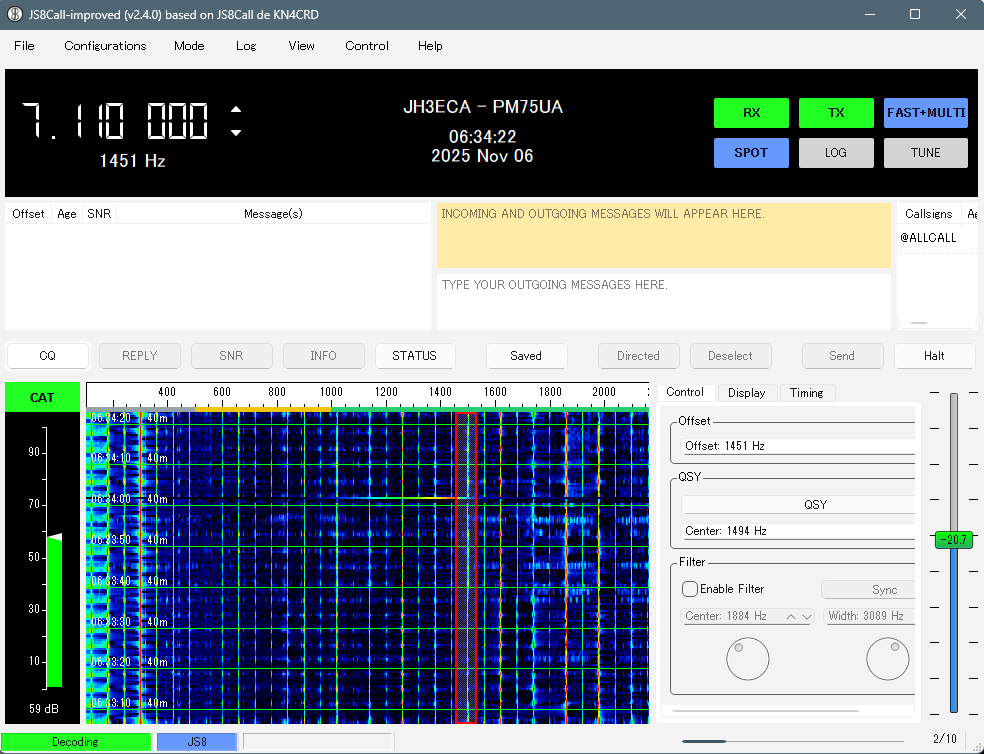Click the frequency up arrow
The image size is (984, 754).
(236, 110)
